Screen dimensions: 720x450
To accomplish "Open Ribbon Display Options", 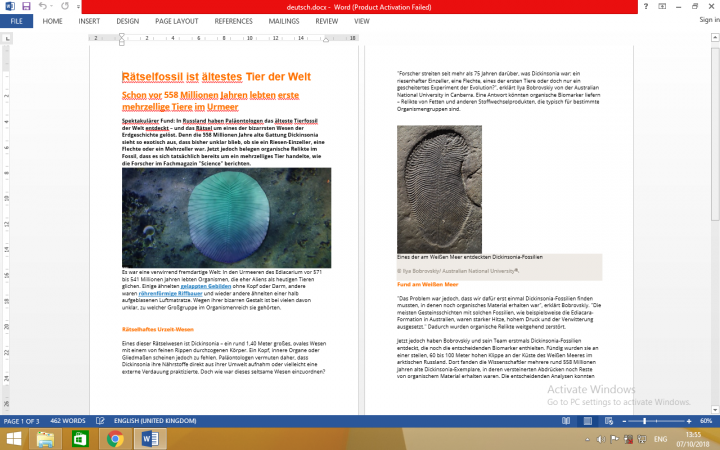I will coord(662,6).
